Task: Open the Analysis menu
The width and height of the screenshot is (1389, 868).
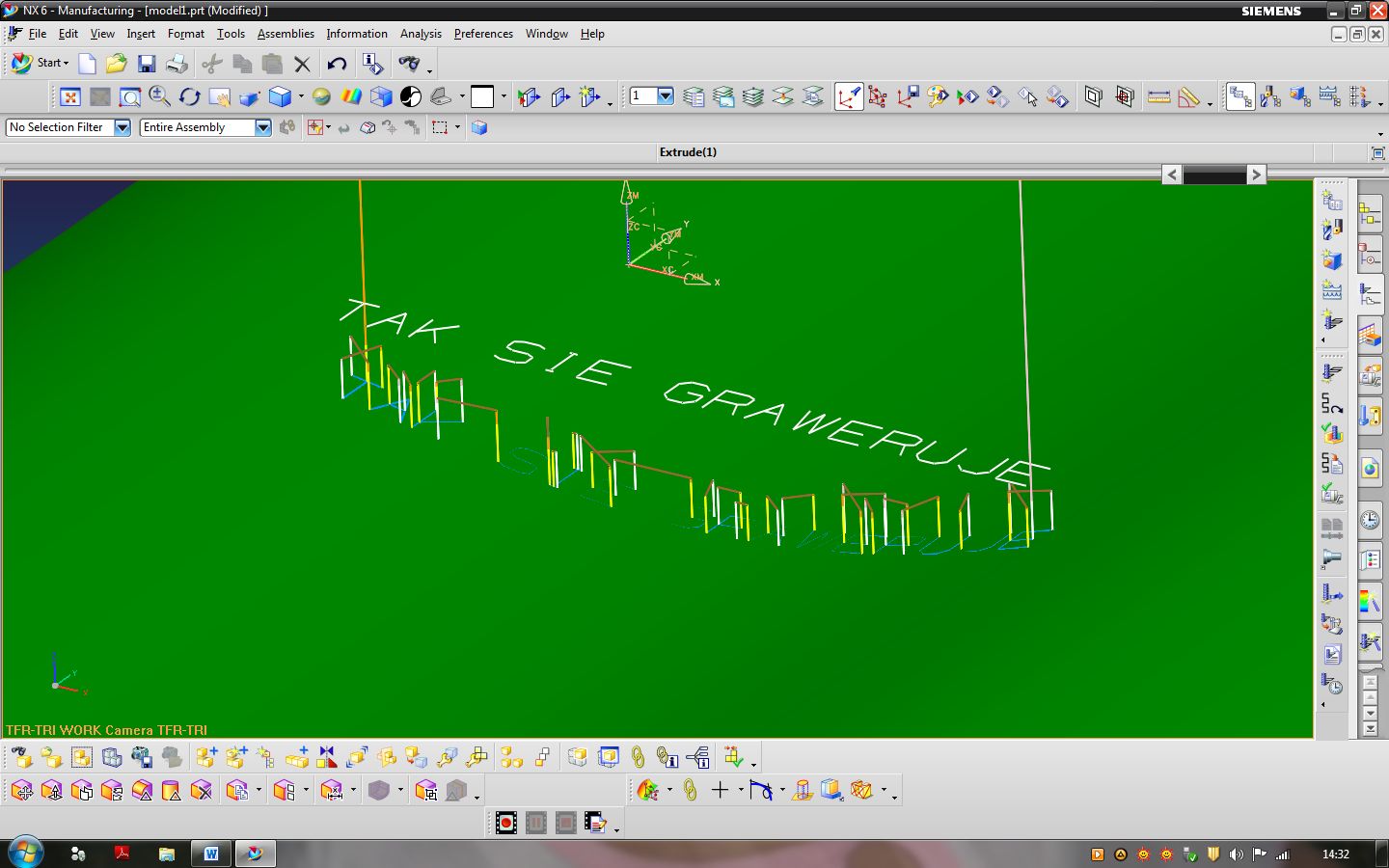Action: click(x=421, y=34)
